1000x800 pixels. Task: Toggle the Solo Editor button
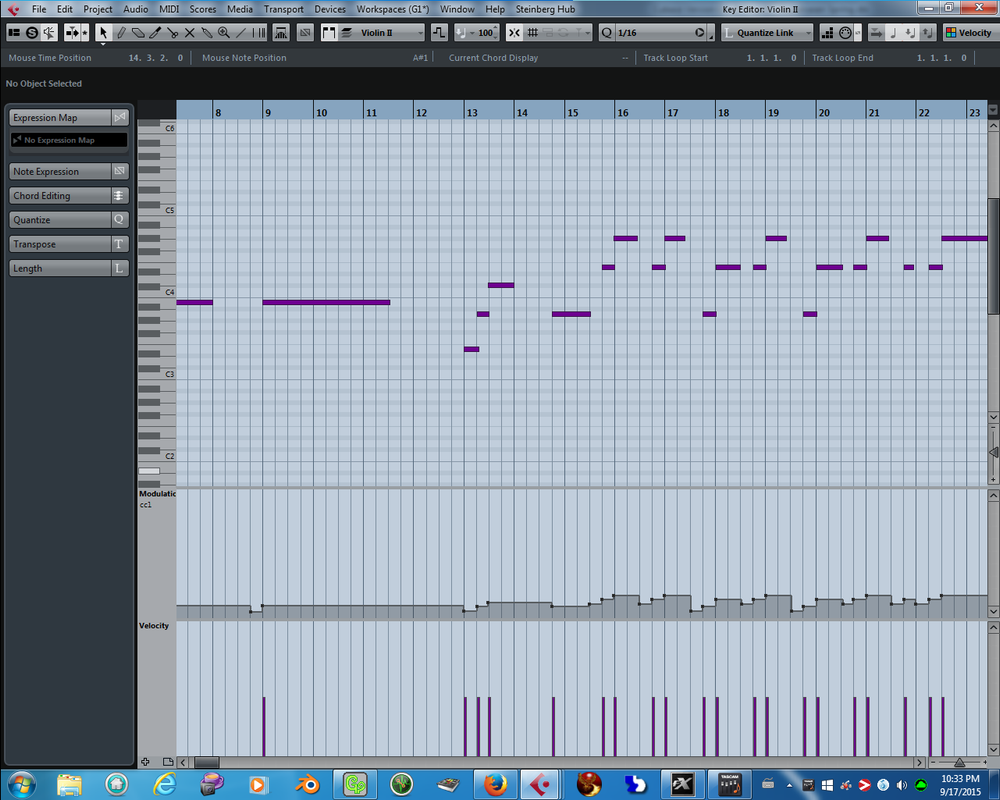[31, 33]
